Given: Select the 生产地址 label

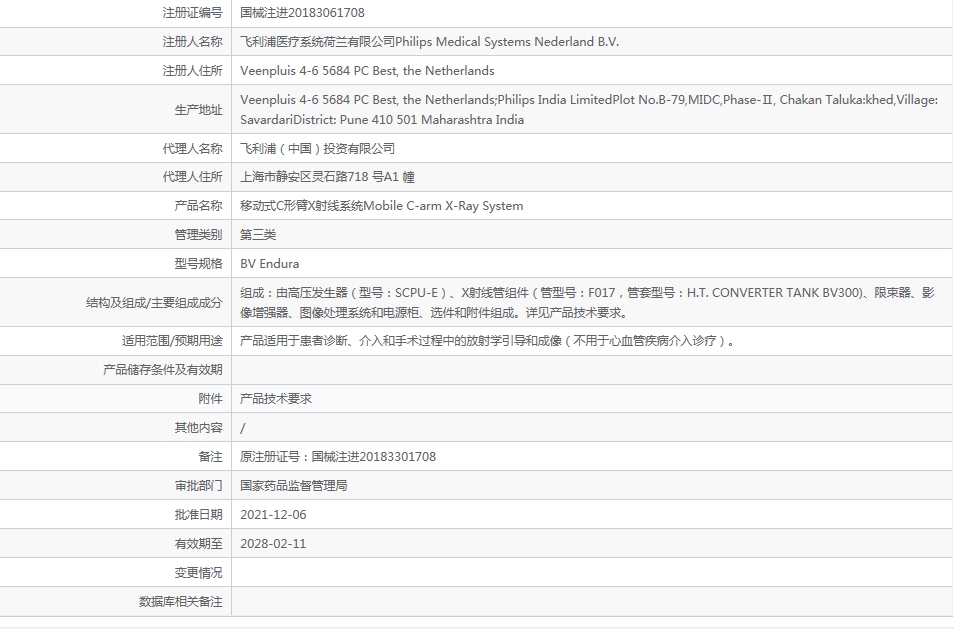Looking at the screenshot, I should pos(198,110).
